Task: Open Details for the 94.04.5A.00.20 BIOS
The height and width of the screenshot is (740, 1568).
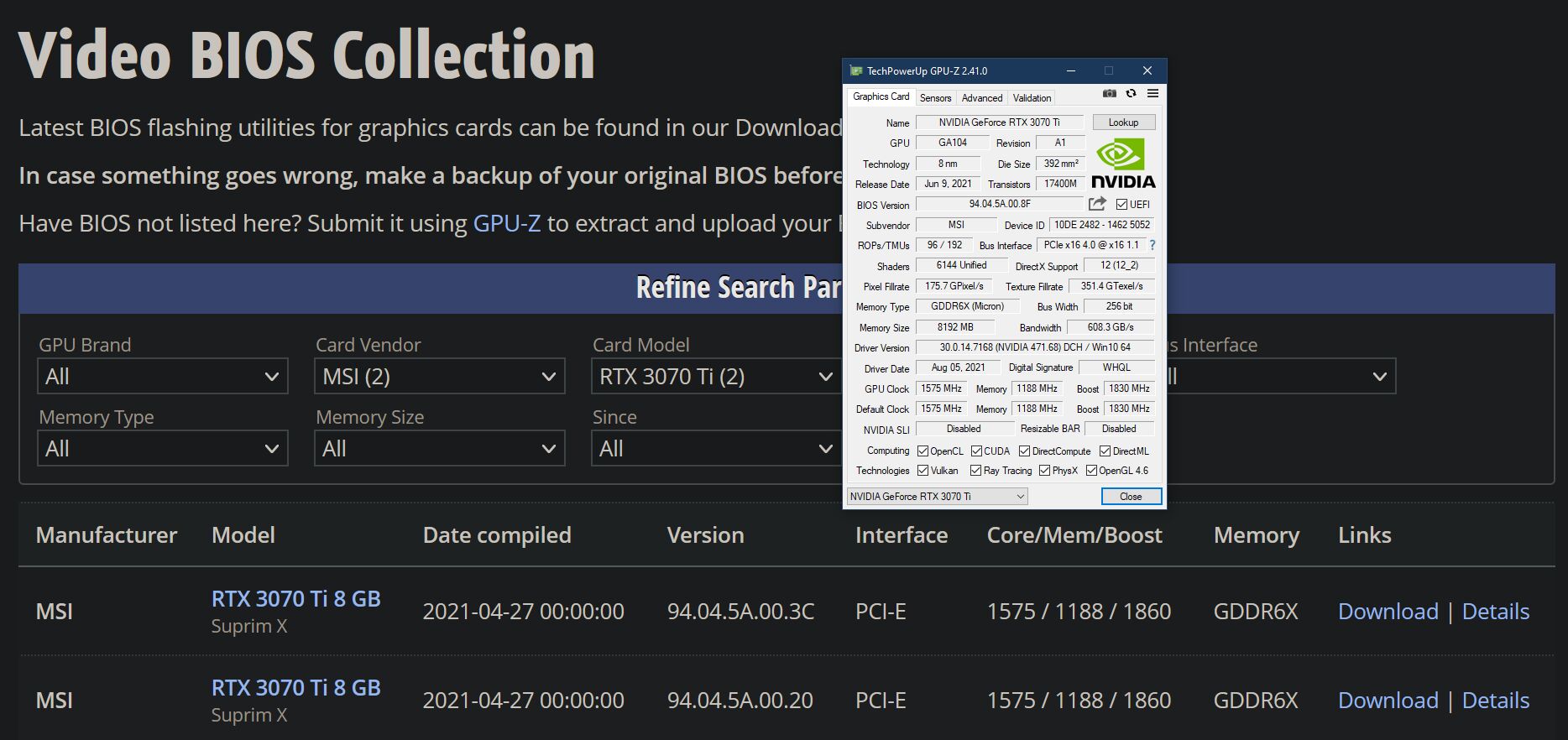Action: coord(1495,701)
